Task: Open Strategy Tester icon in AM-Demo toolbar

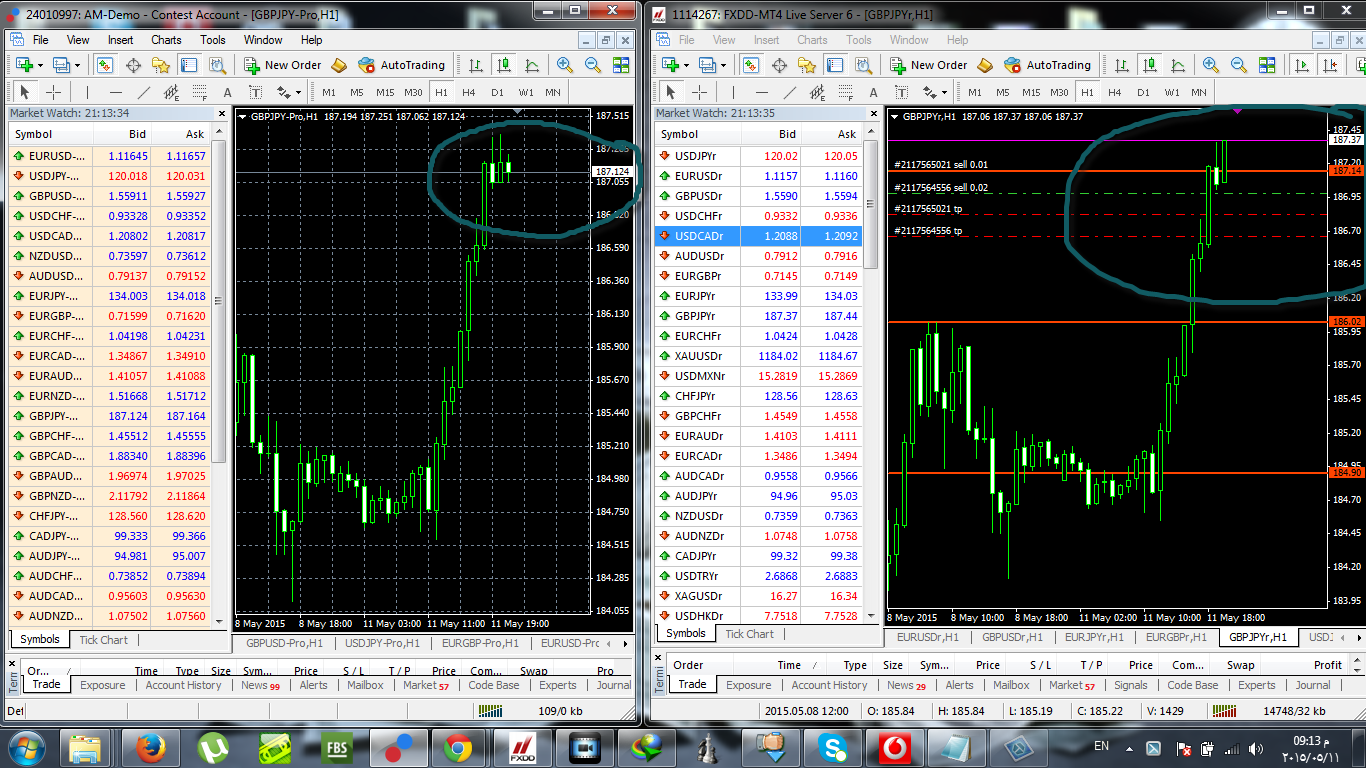Action: [217, 65]
